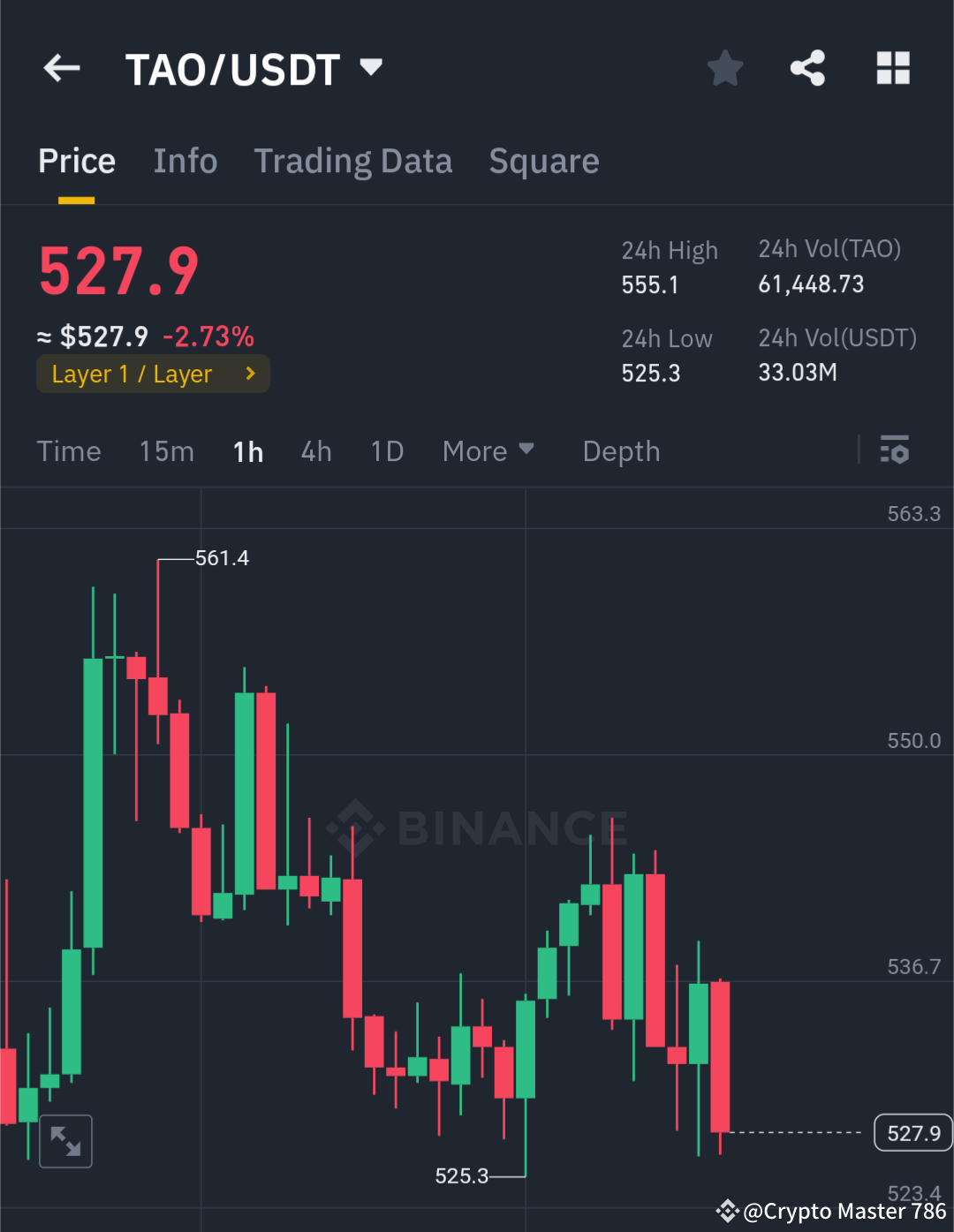Screen dimensions: 954x1232
Task: Switch to the Trading Data tab
Action: coord(353,161)
